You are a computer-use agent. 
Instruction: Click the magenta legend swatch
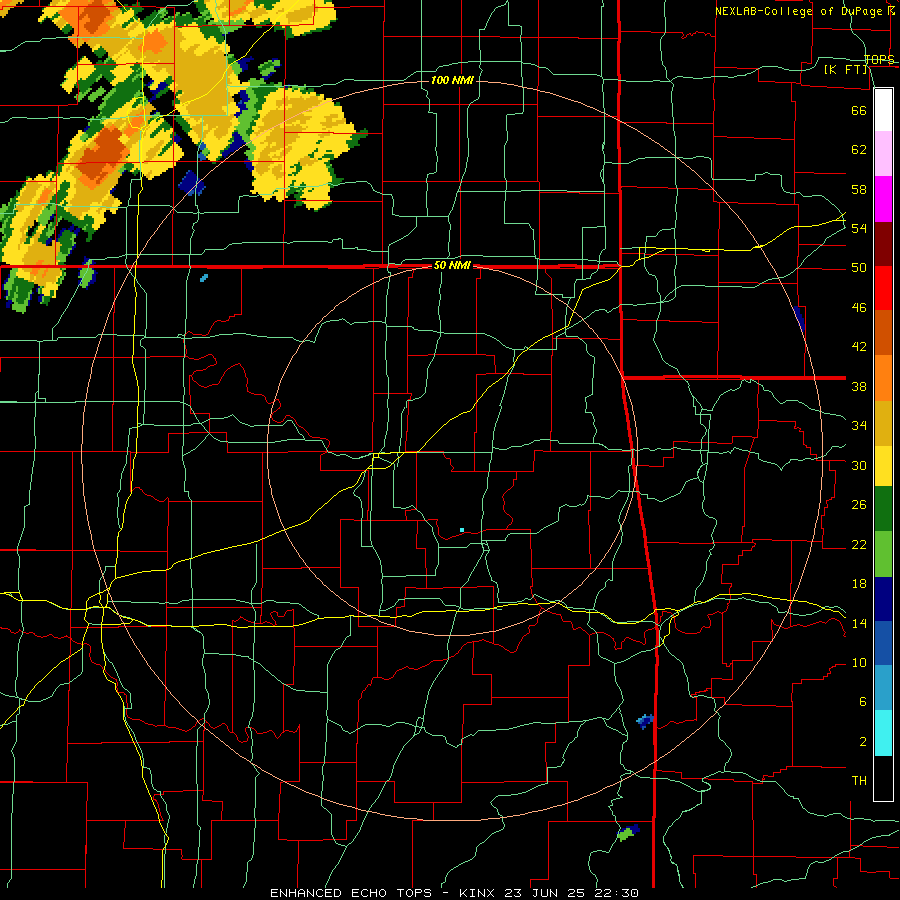883,199
